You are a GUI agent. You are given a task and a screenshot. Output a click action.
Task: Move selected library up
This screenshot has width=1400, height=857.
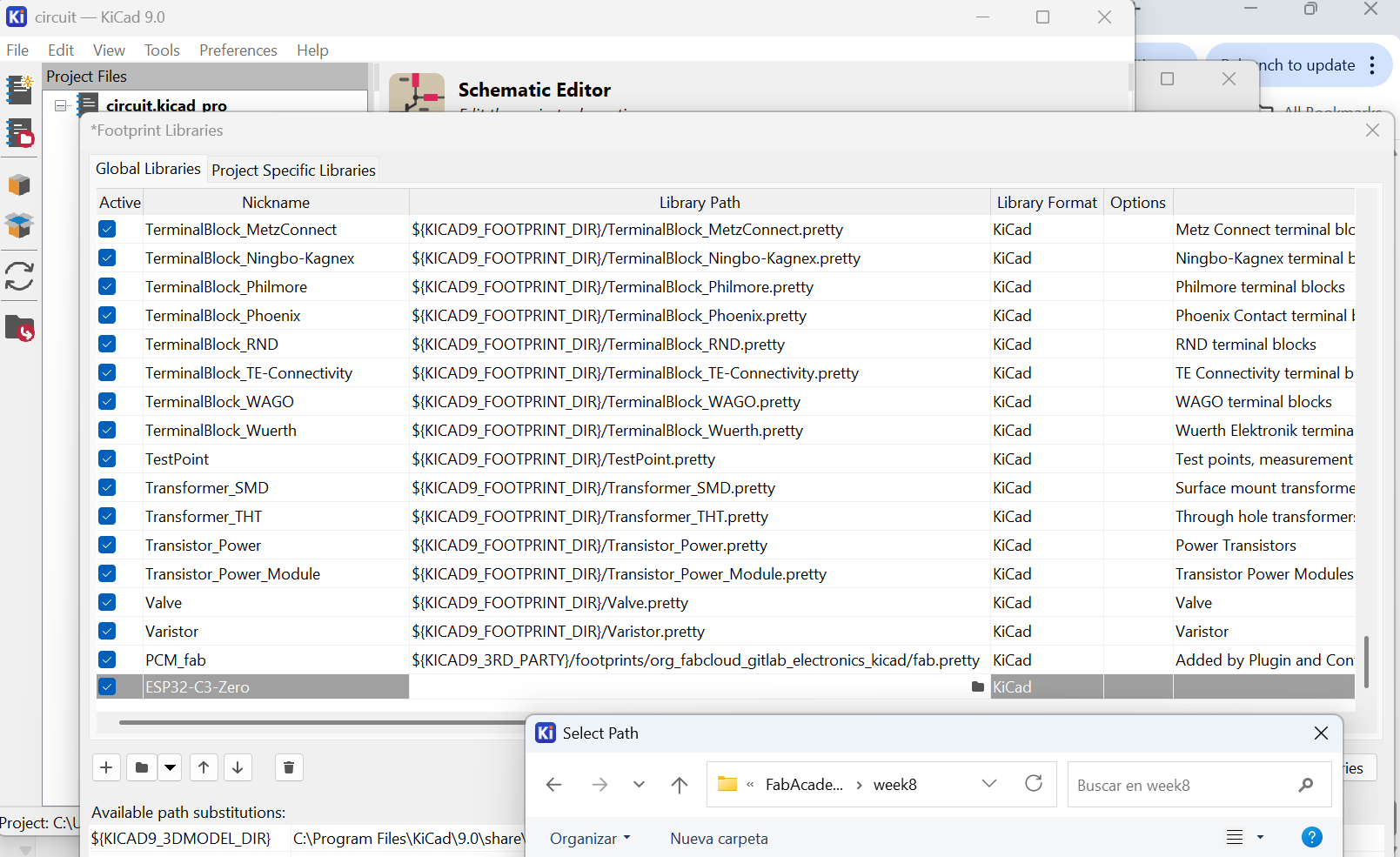(204, 767)
